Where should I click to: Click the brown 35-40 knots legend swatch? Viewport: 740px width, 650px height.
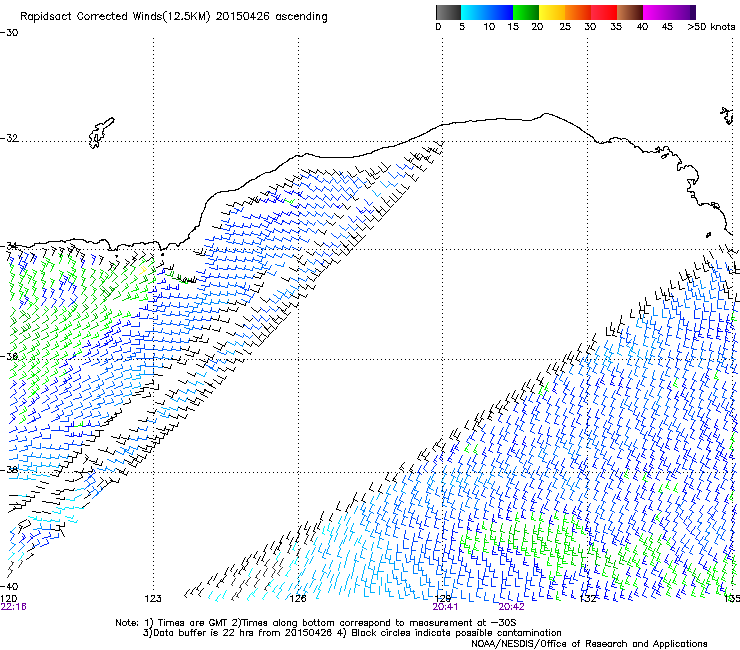click(x=630, y=12)
